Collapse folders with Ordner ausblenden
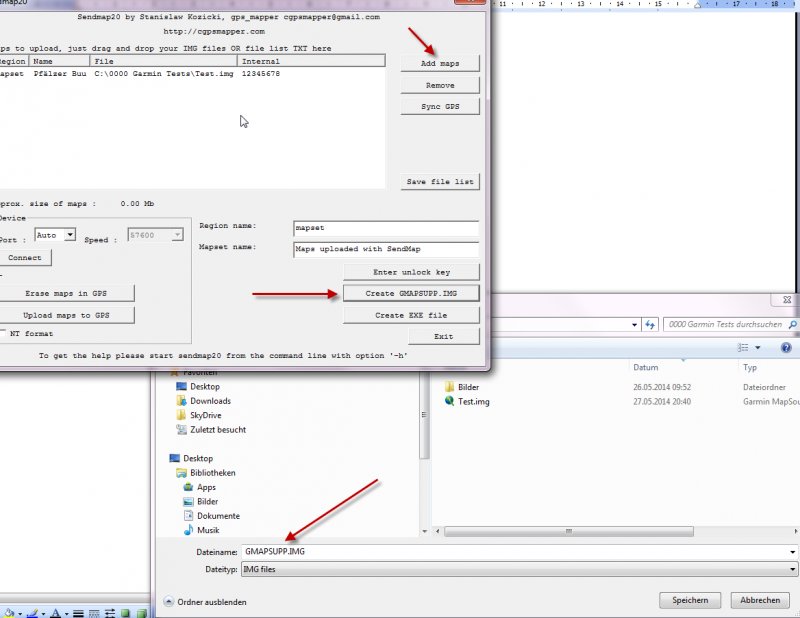The height and width of the screenshot is (618, 800). coord(205,602)
